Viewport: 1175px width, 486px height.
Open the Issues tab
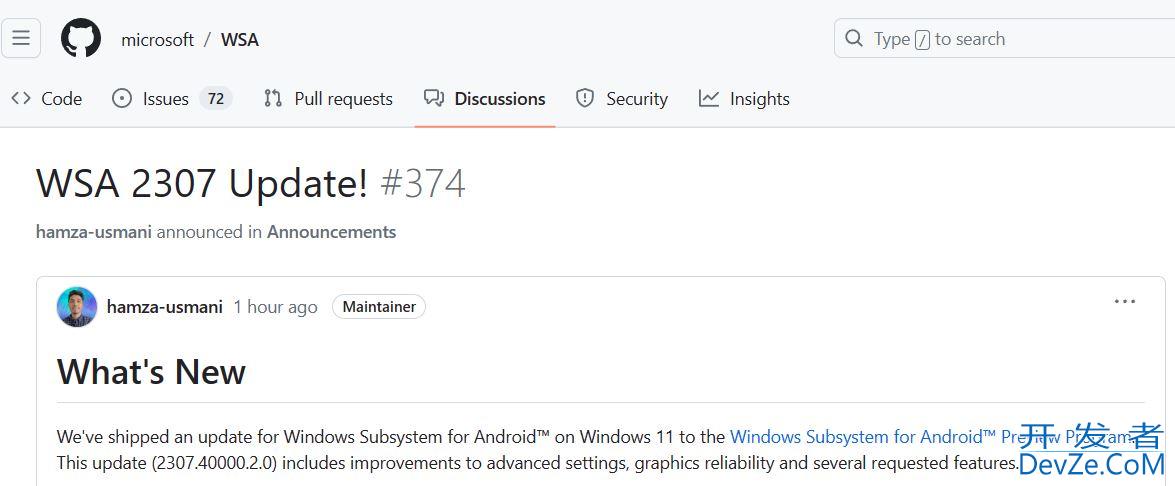point(165,99)
